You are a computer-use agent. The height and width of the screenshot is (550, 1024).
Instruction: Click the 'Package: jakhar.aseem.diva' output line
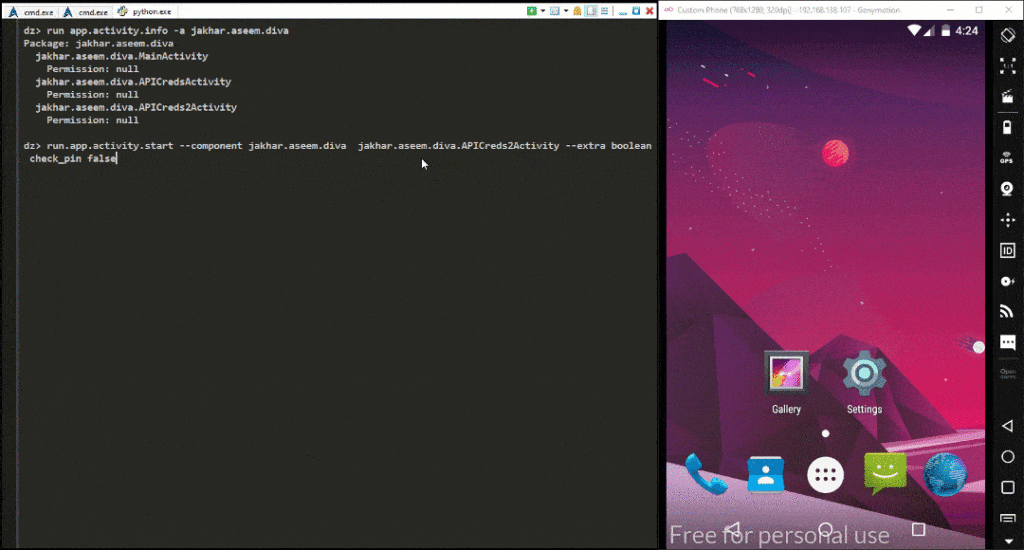pyautogui.click(x=99, y=43)
